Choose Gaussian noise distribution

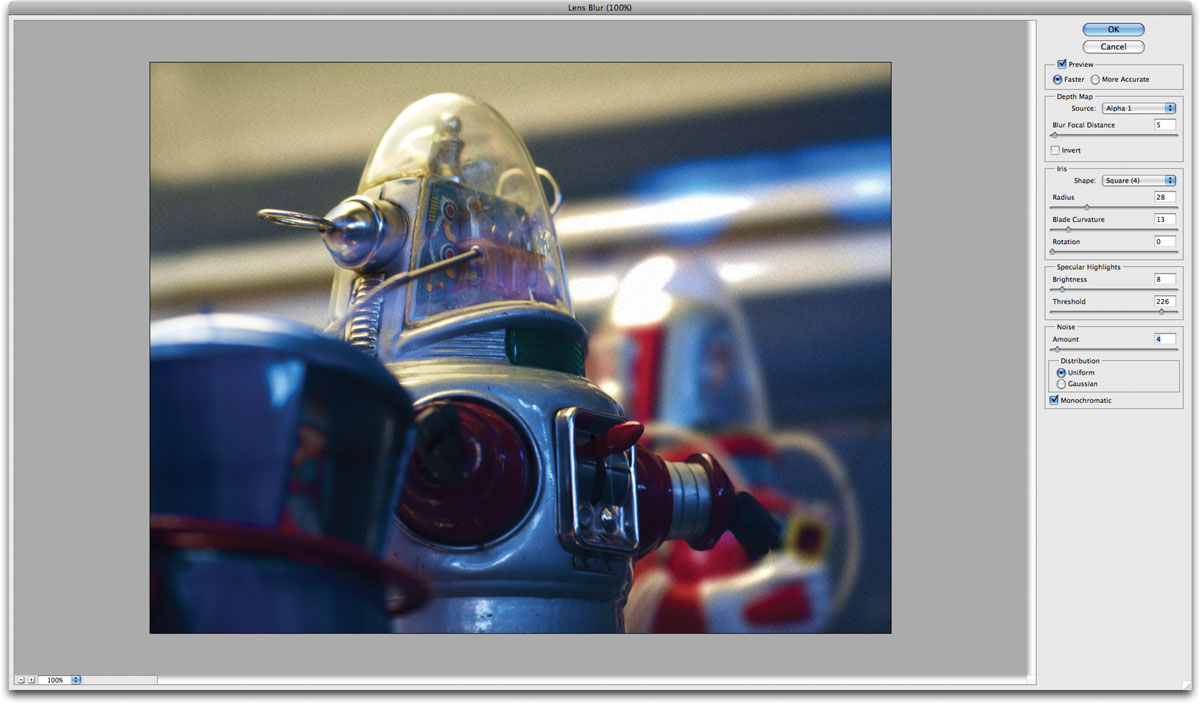point(1061,383)
